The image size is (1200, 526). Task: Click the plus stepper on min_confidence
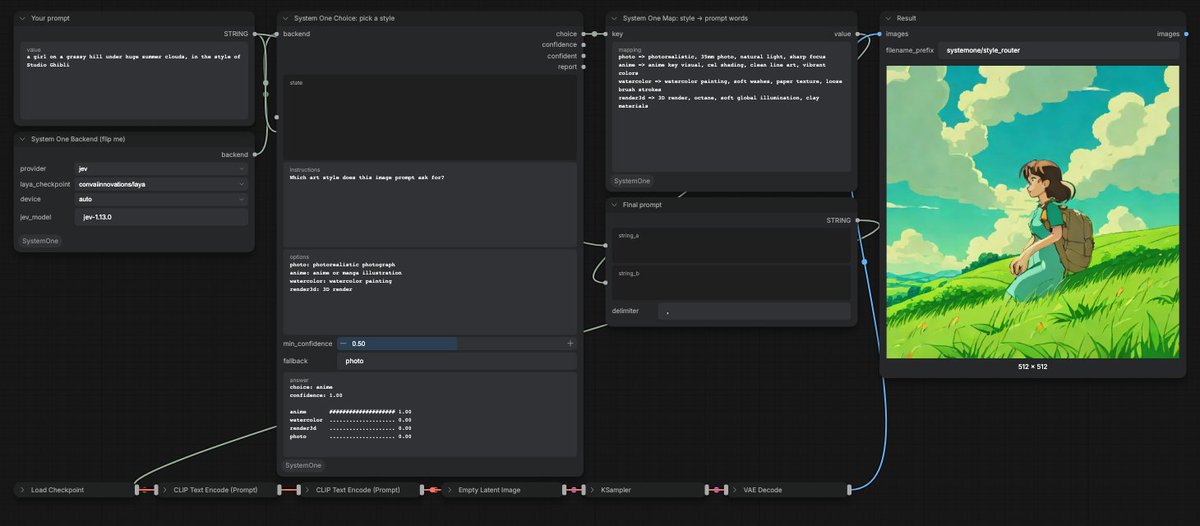[x=571, y=343]
